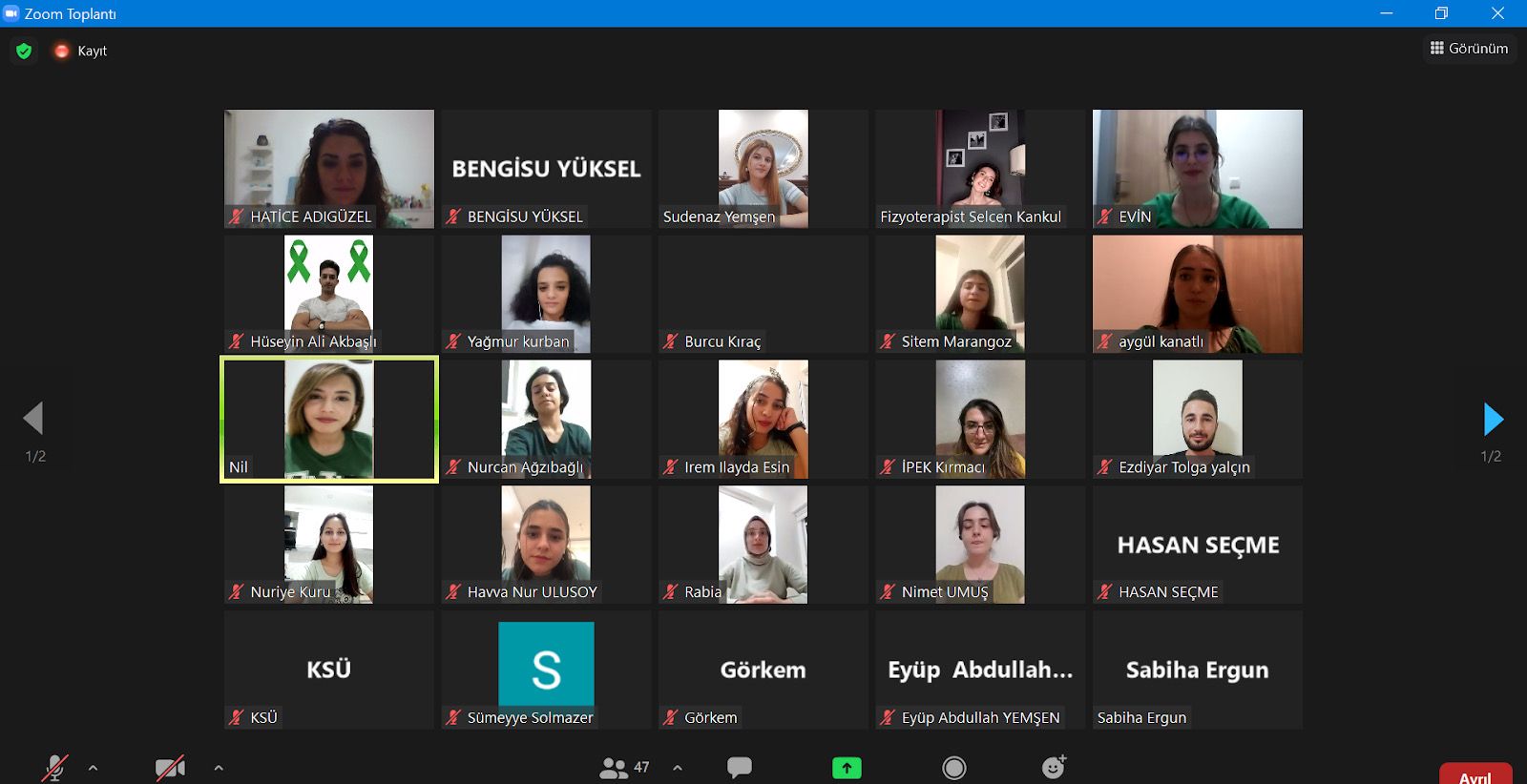Viewport: 1527px width, 784px height.
Task: Unmute the microphone in the bottom toolbar
Action: click(55, 768)
